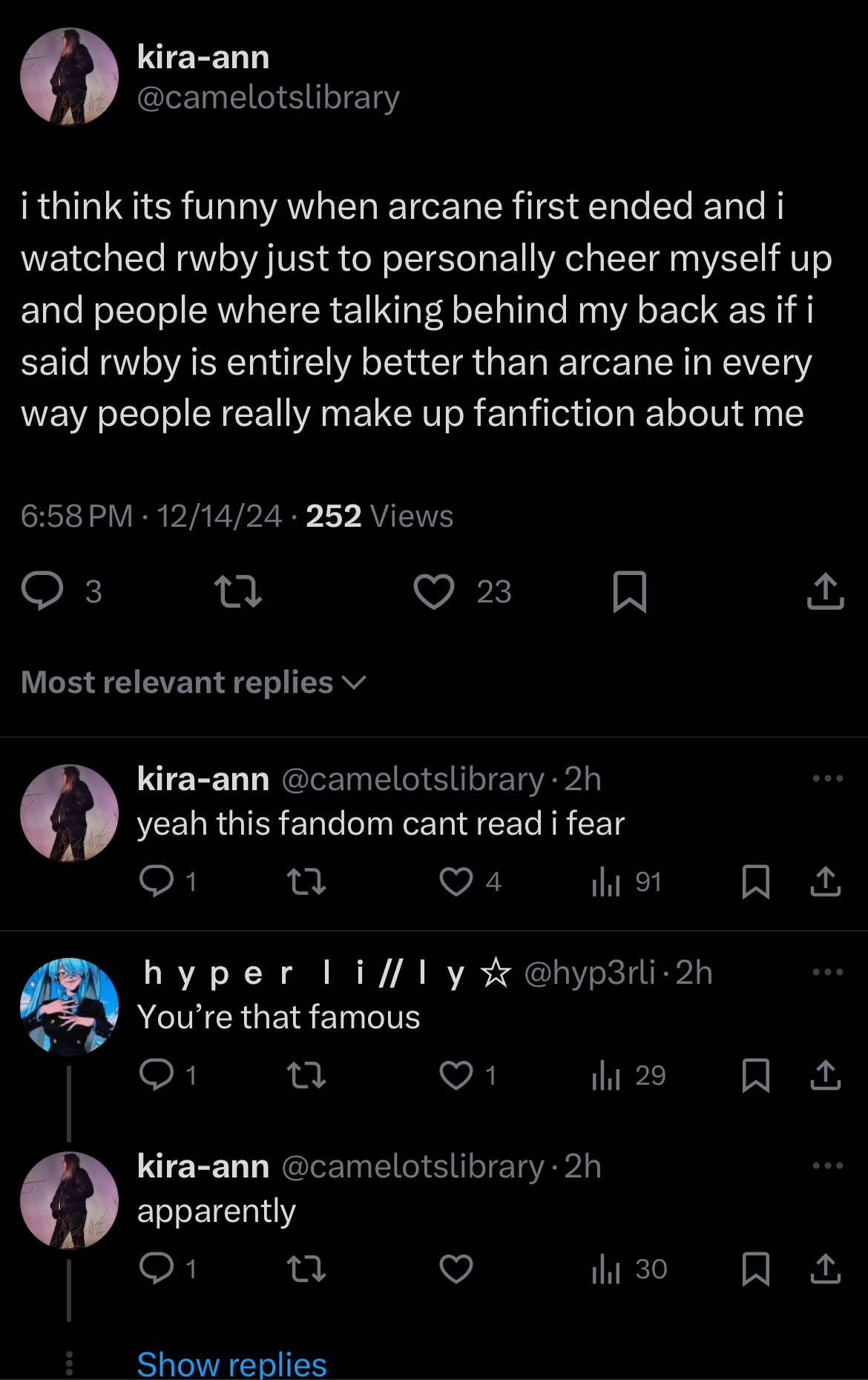Bookmark the main arcane rwby tweet
The height and width of the screenshot is (1380, 868).
pyautogui.click(x=630, y=592)
